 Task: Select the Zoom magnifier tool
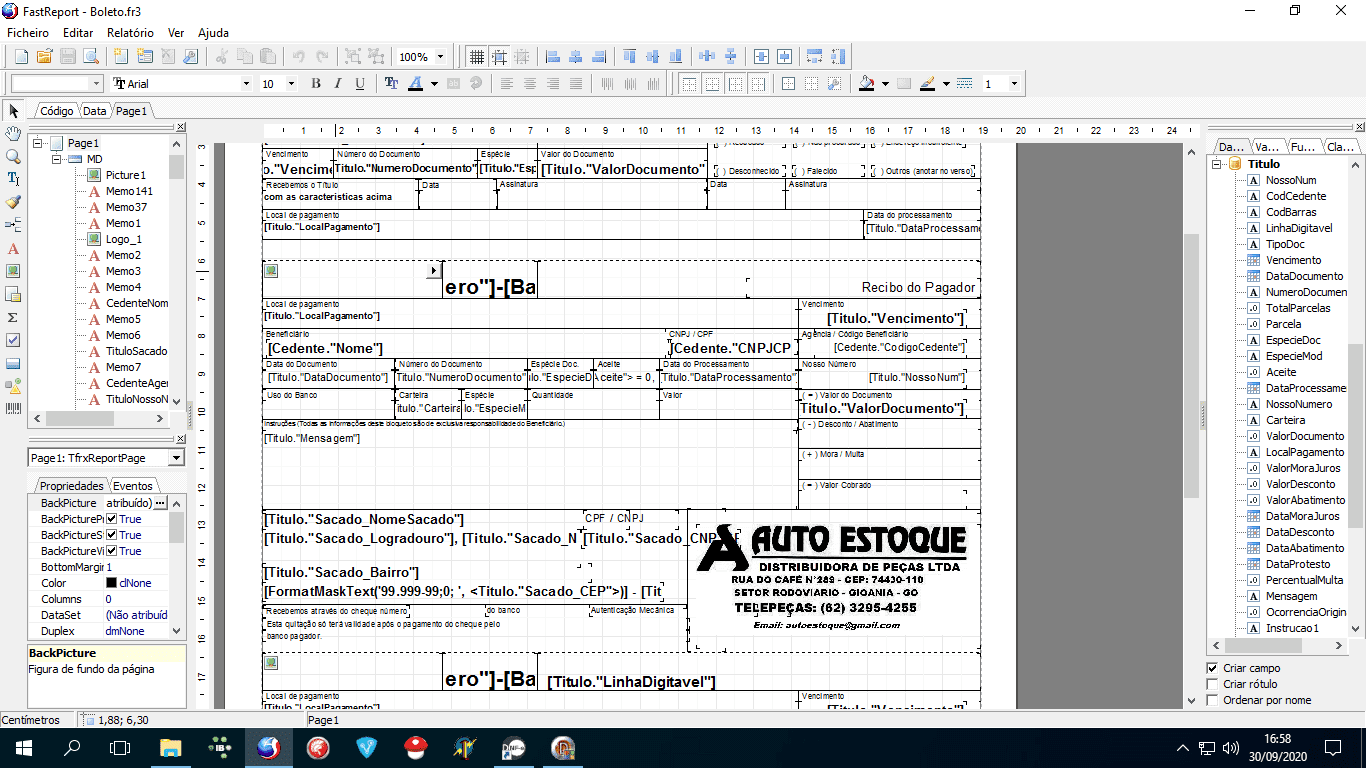click(x=13, y=157)
